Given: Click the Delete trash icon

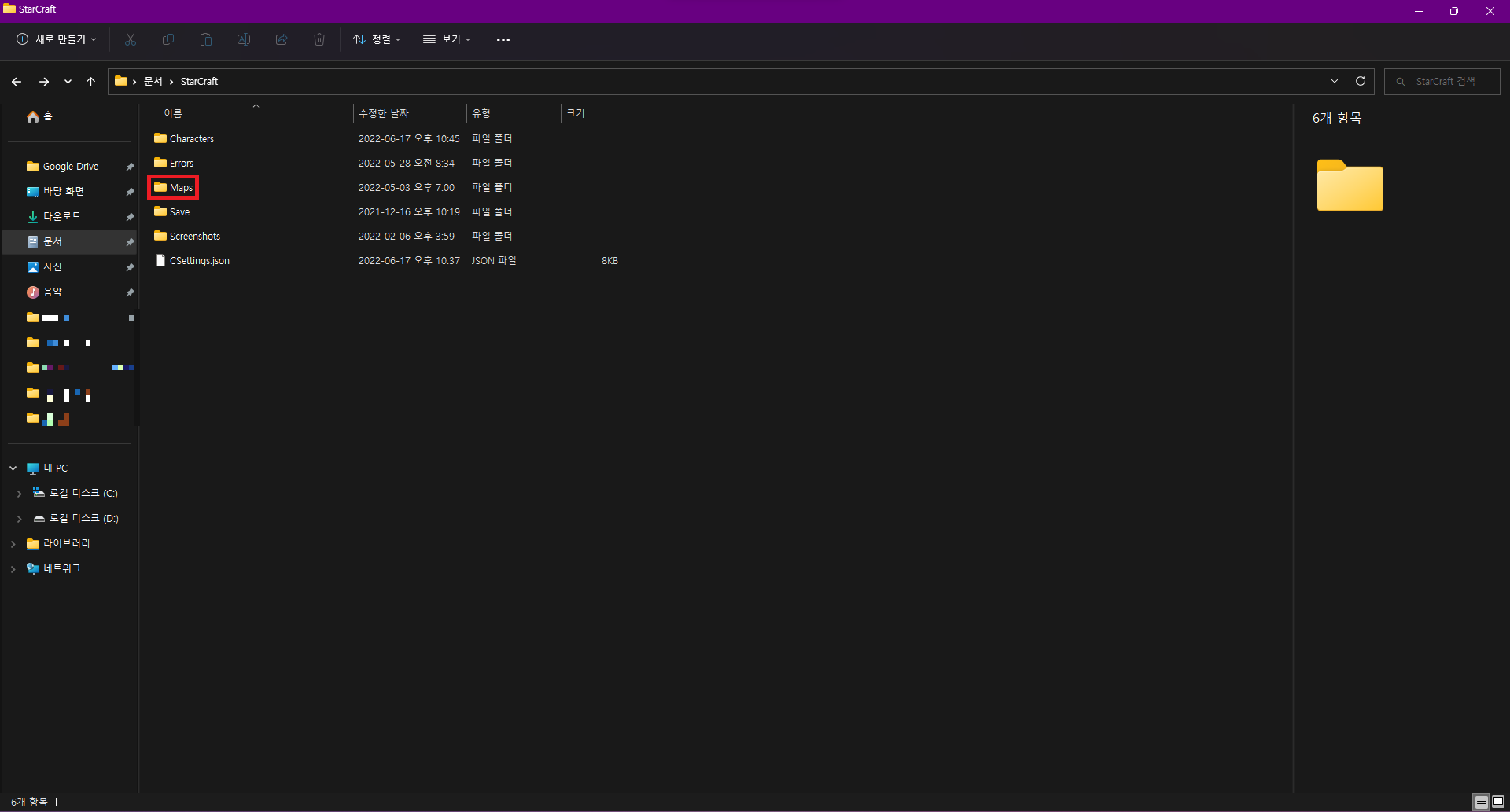Looking at the screenshot, I should click(x=319, y=39).
